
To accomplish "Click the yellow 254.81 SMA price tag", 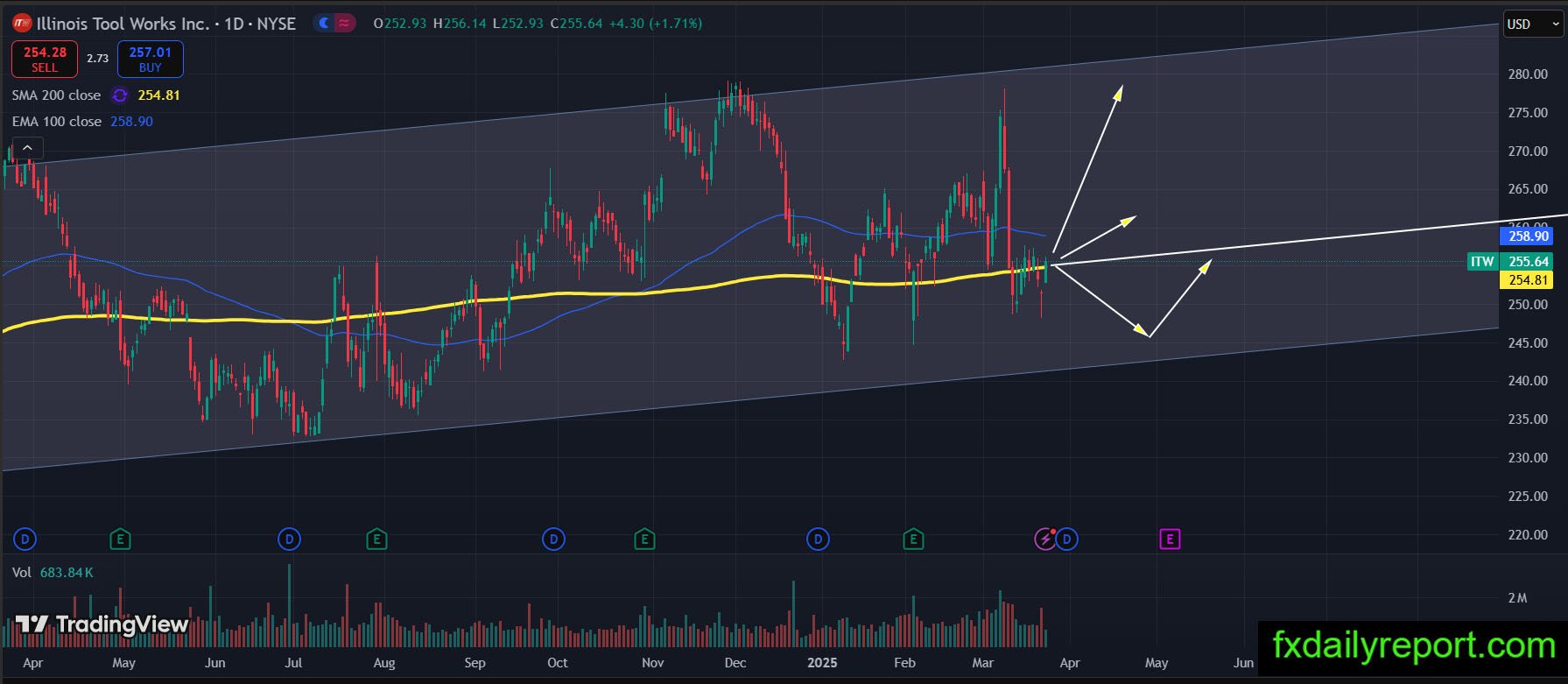I will [x=1529, y=280].
